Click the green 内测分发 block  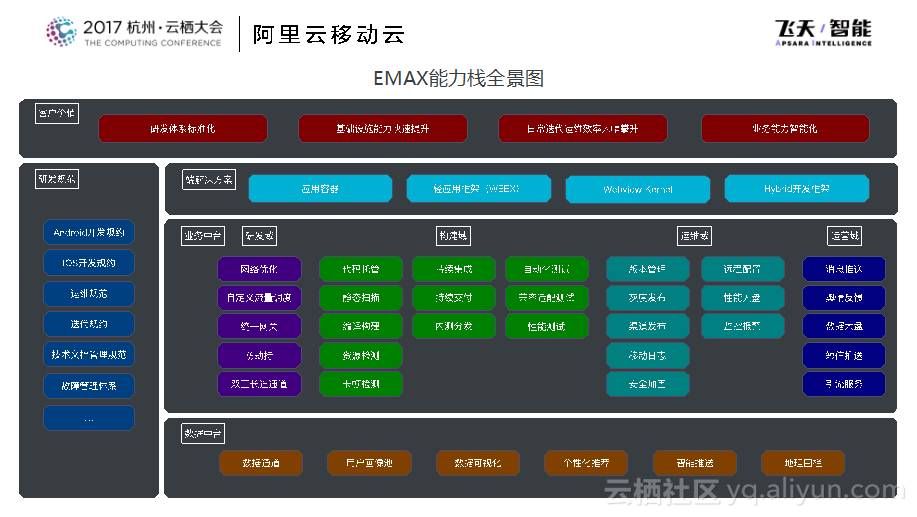pos(454,326)
